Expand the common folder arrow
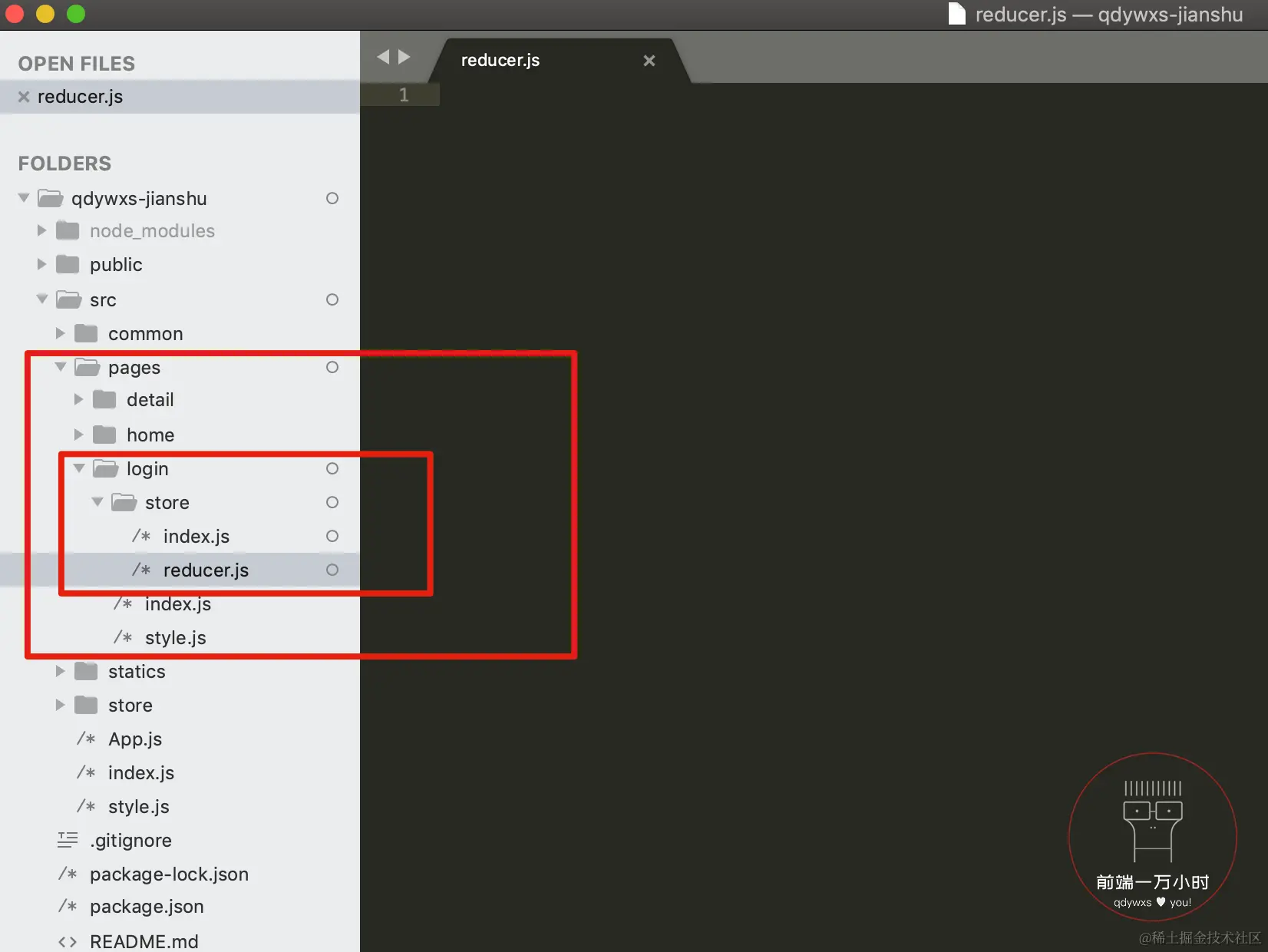Screen dimensions: 1268x952 pos(61,333)
